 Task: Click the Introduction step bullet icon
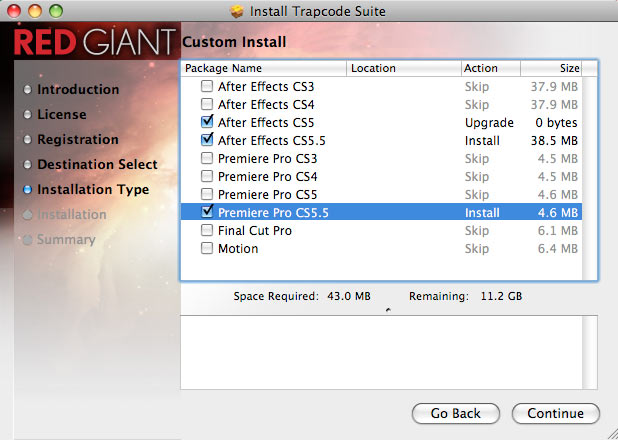coord(27,90)
